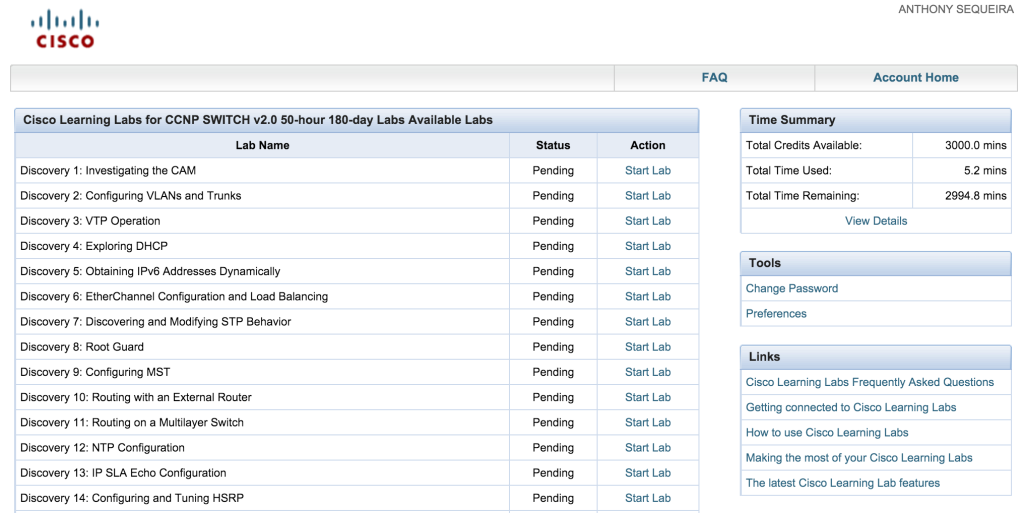Select Discovery 5: Obtaining IPv6 Addresses Dynamically text
This screenshot has height=513, width=1024.
[x=150, y=272]
